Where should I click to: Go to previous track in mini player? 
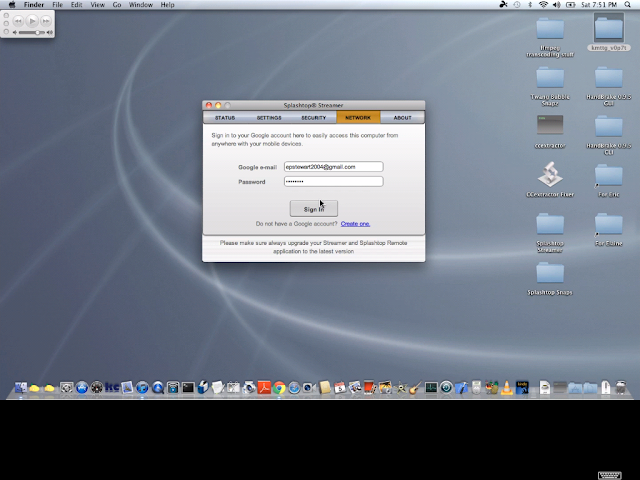pyautogui.click(x=18, y=20)
